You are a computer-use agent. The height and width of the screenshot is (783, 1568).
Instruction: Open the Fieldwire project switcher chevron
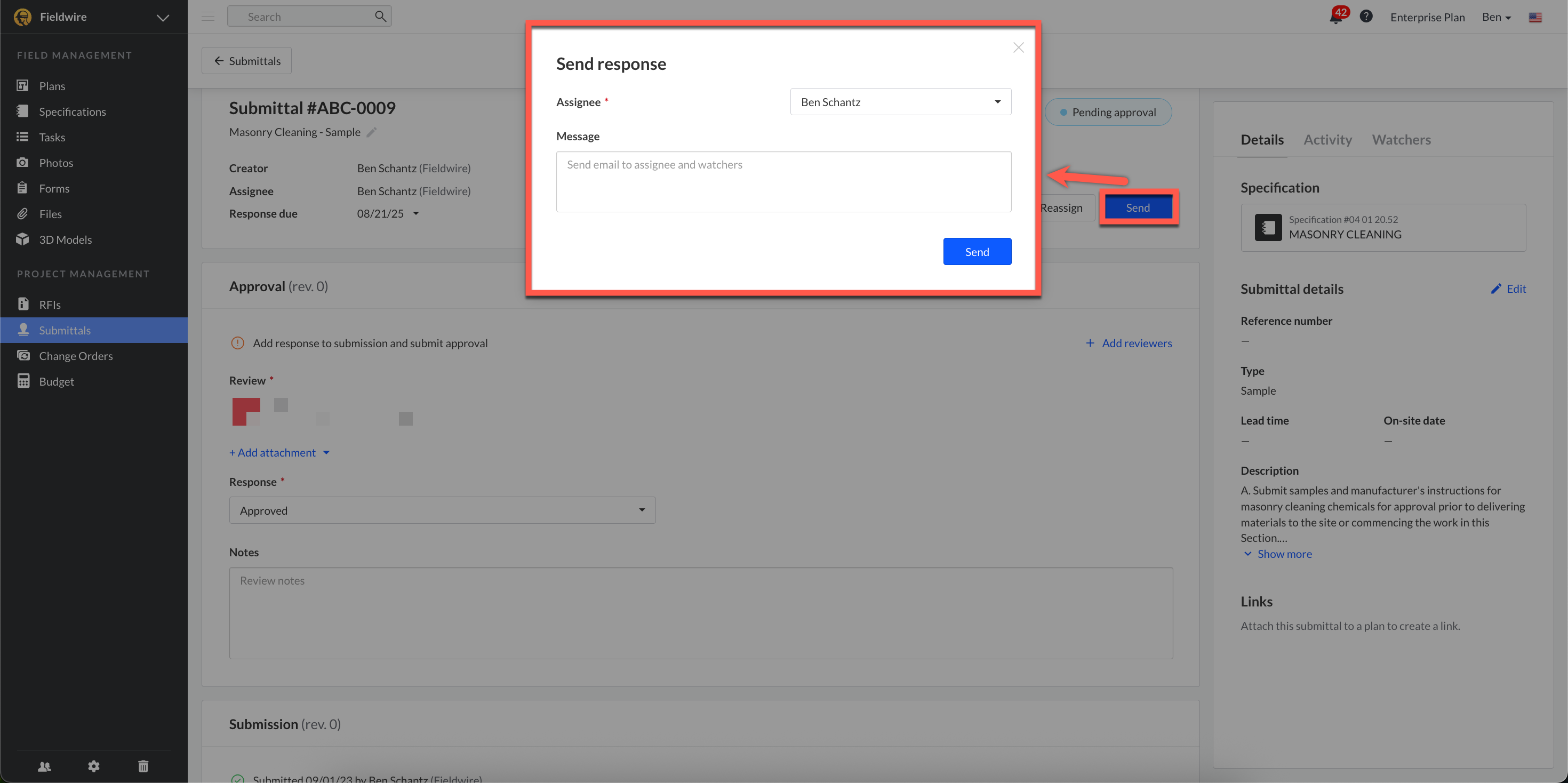[163, 18]
